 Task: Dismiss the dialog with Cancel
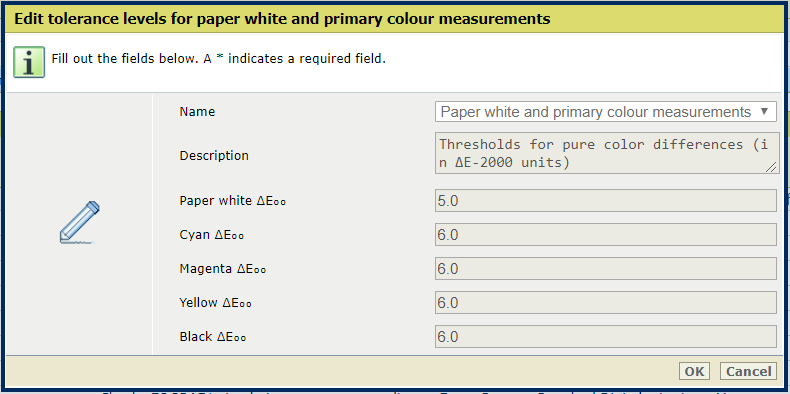pyautogui.click(x=748, y=371)
